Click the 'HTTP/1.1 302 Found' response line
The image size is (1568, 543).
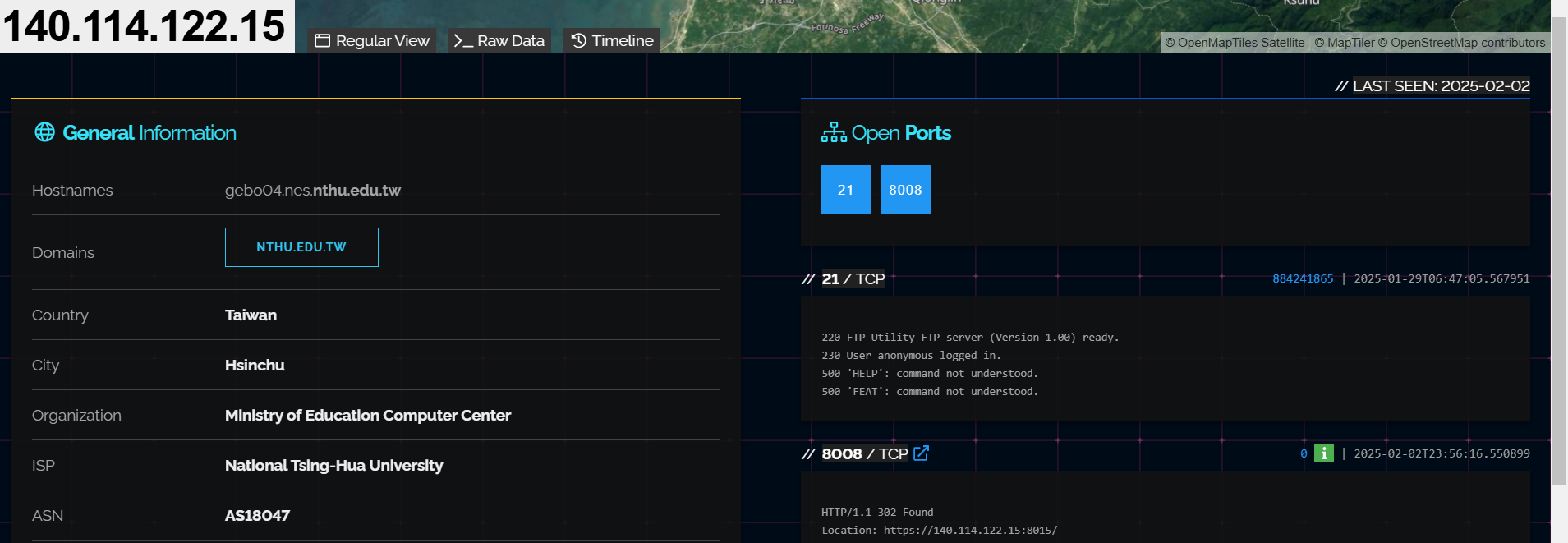click(x=877, y=513)
